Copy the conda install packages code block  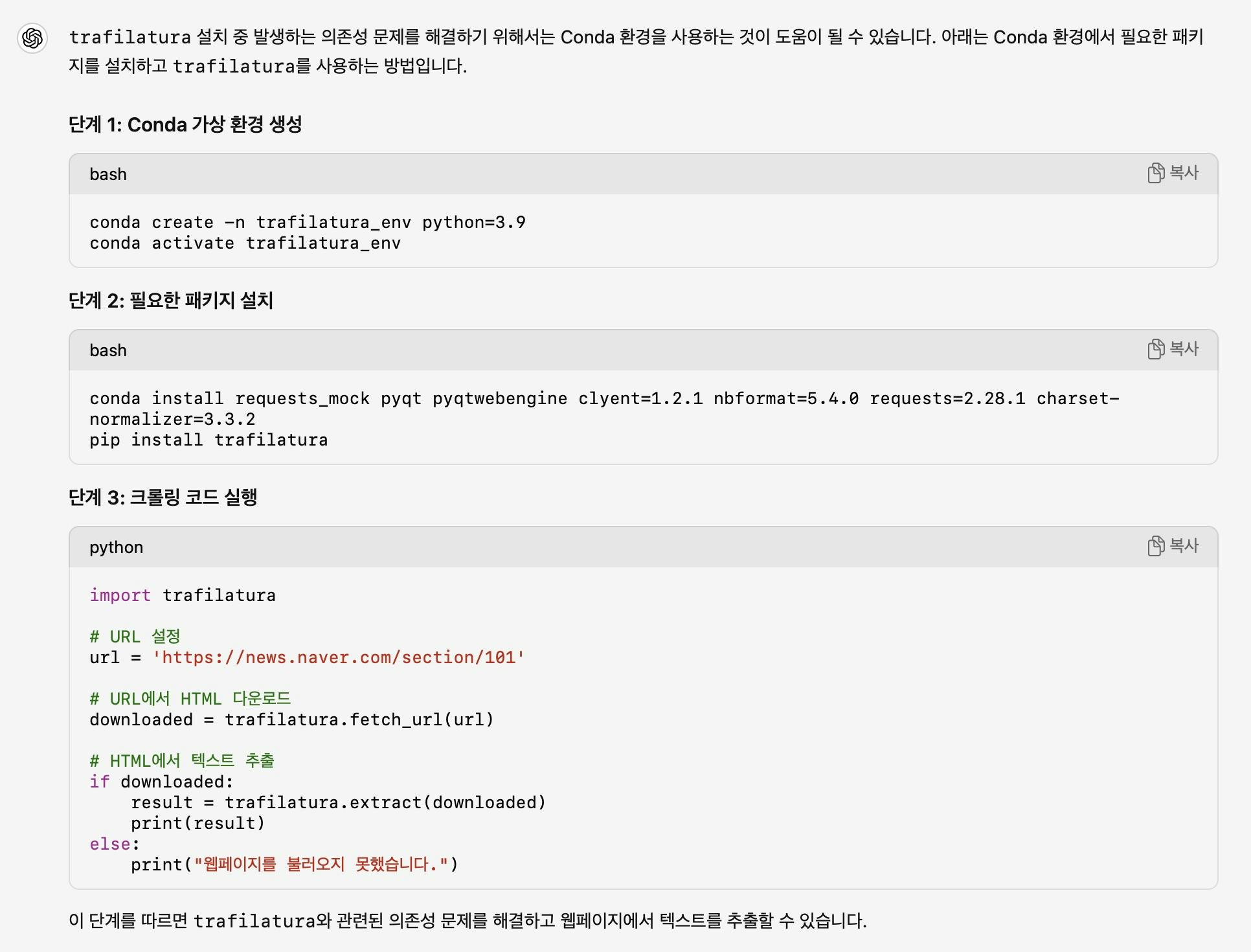[1173, 349]
